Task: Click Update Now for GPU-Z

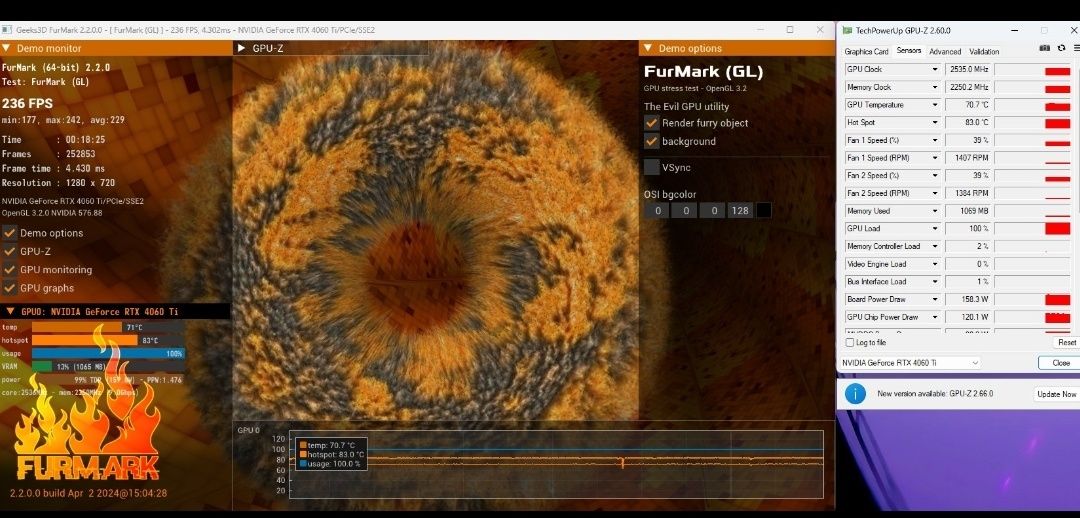Action: click(1056, 394)
